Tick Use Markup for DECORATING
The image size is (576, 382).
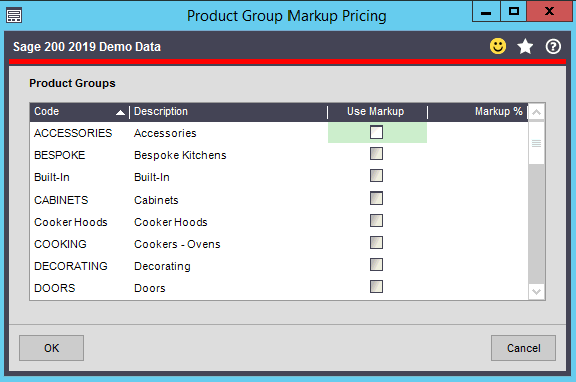(376, 265)
